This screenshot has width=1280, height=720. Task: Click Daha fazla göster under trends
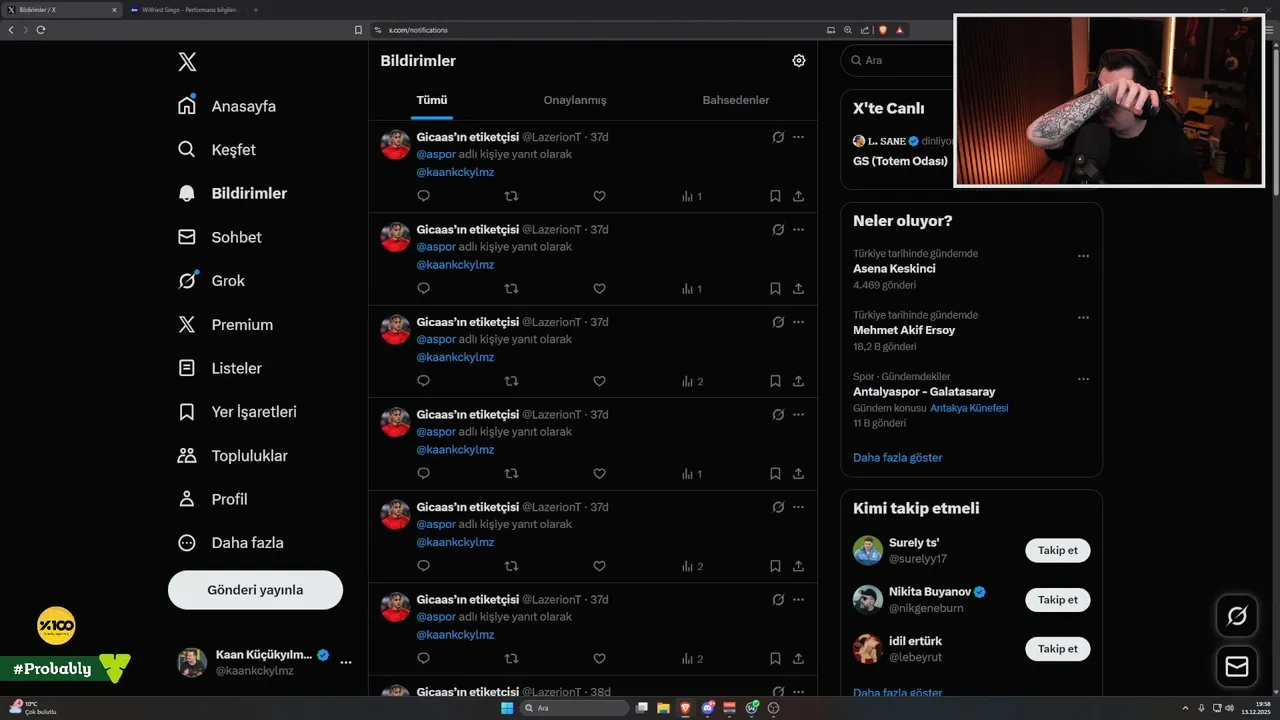tap(898, 457)
